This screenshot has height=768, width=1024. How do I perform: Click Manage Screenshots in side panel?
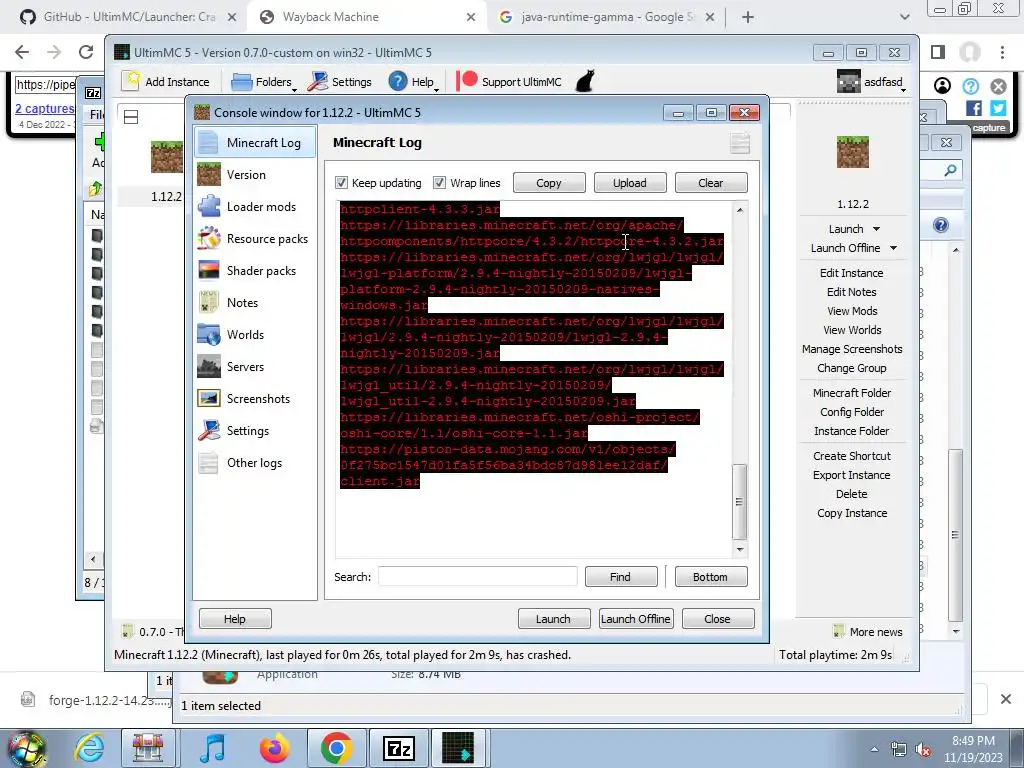(852, 349)
